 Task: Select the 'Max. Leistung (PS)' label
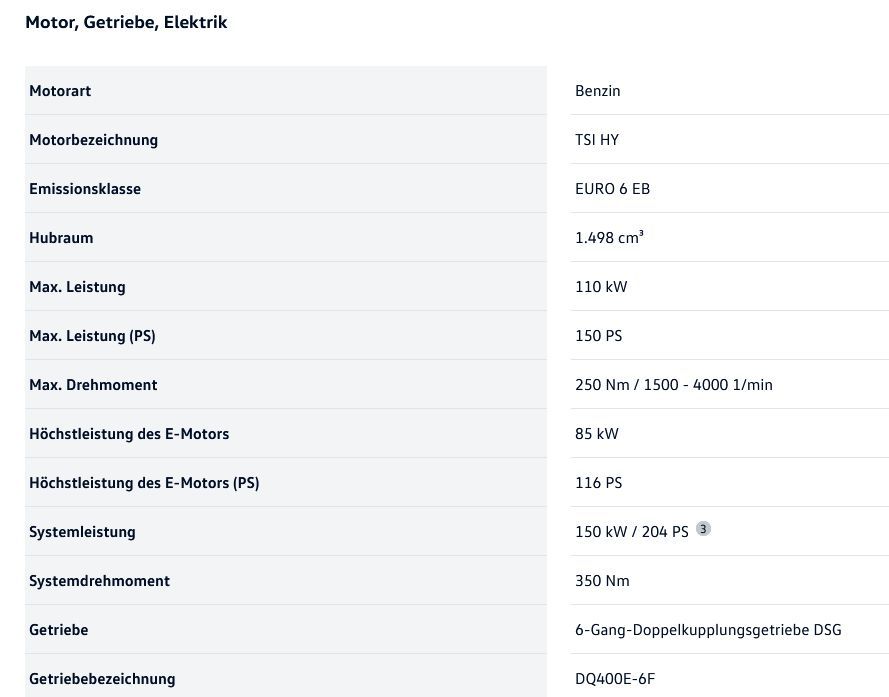click(x=92, y=336)
